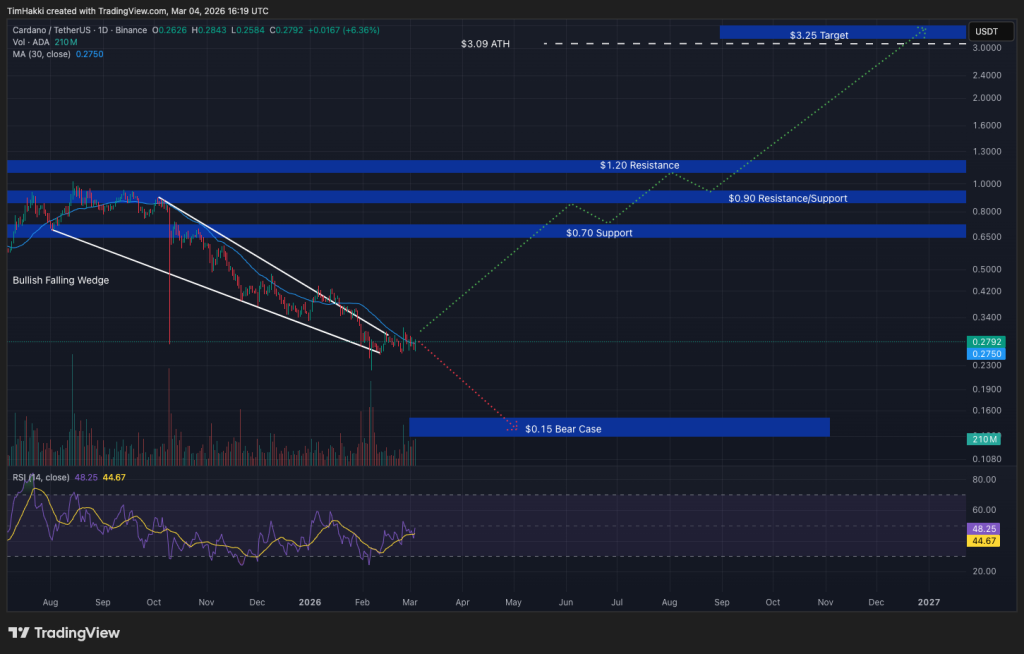Click the $0.90 Resistance/Support label
Screen dimensions: 1024x654
click(x=787, y=198)
